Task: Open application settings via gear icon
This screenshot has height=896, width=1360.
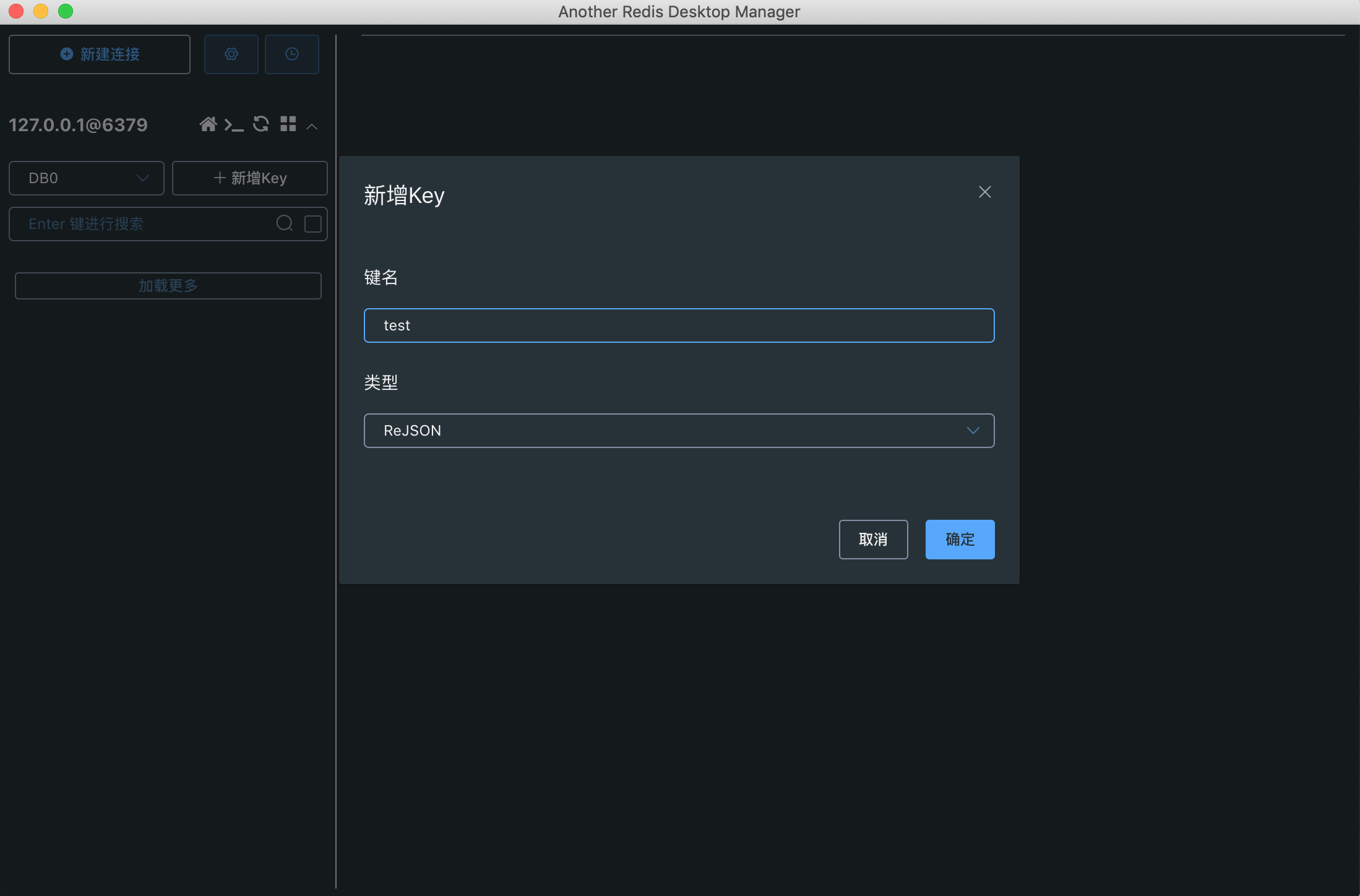Action: 231,54
